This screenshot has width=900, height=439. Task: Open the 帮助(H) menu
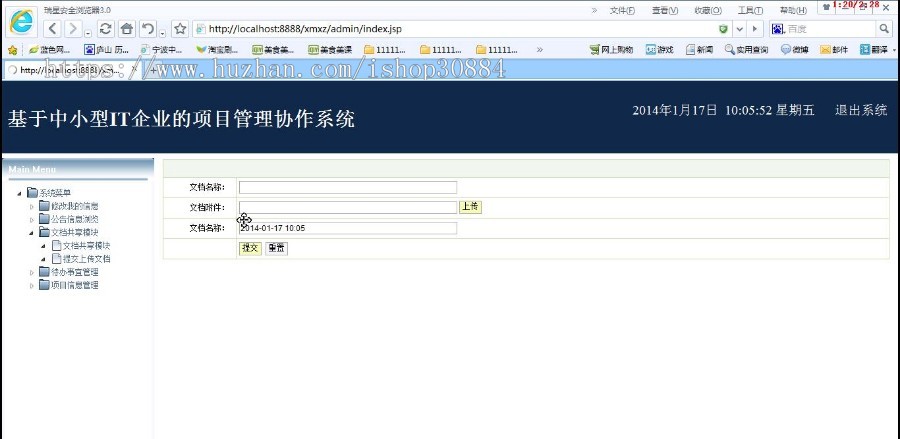coord(793,10)
